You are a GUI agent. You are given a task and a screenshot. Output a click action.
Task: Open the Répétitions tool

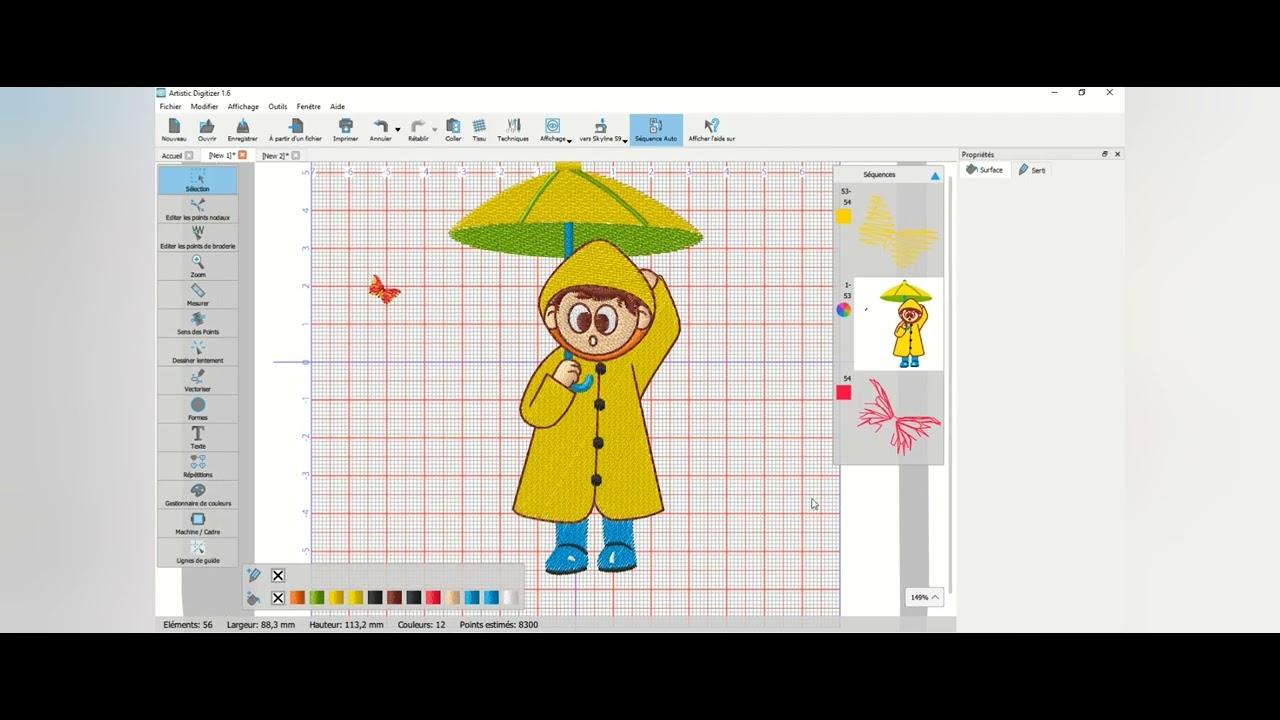(198, 467)
